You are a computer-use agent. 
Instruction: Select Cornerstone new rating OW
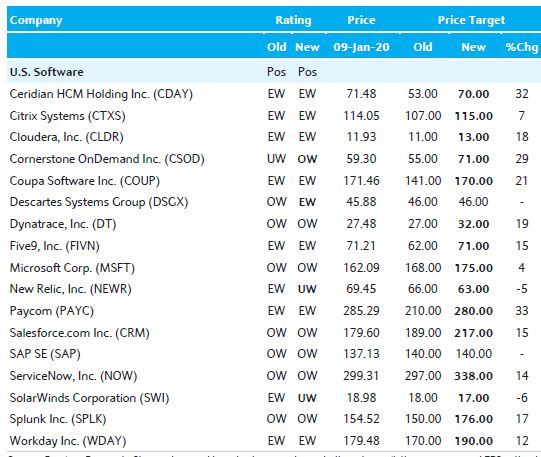[x=307, y=159]
